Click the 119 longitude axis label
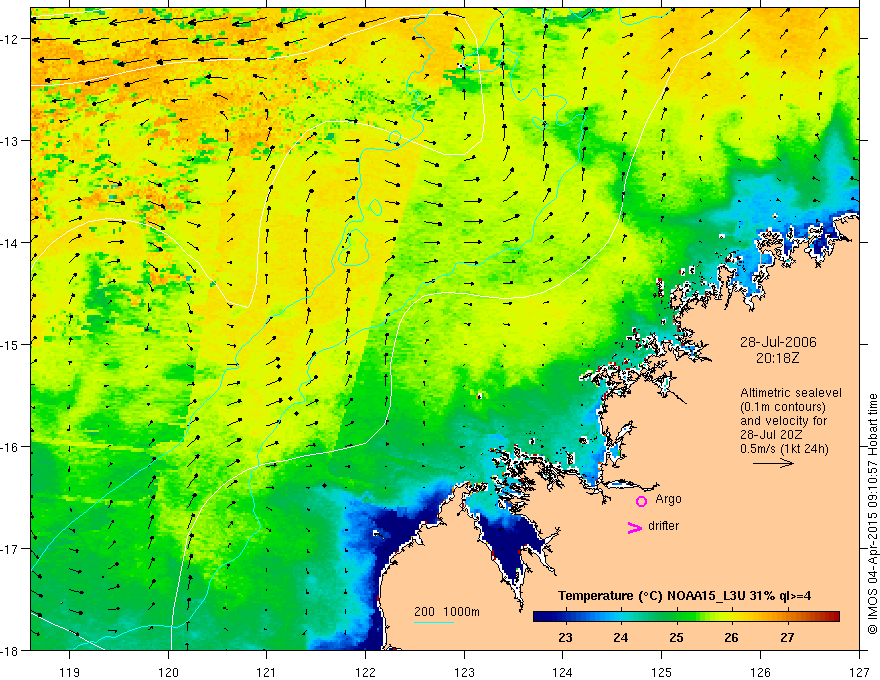Viewport: 880px width, 680px height. [70, 672]
